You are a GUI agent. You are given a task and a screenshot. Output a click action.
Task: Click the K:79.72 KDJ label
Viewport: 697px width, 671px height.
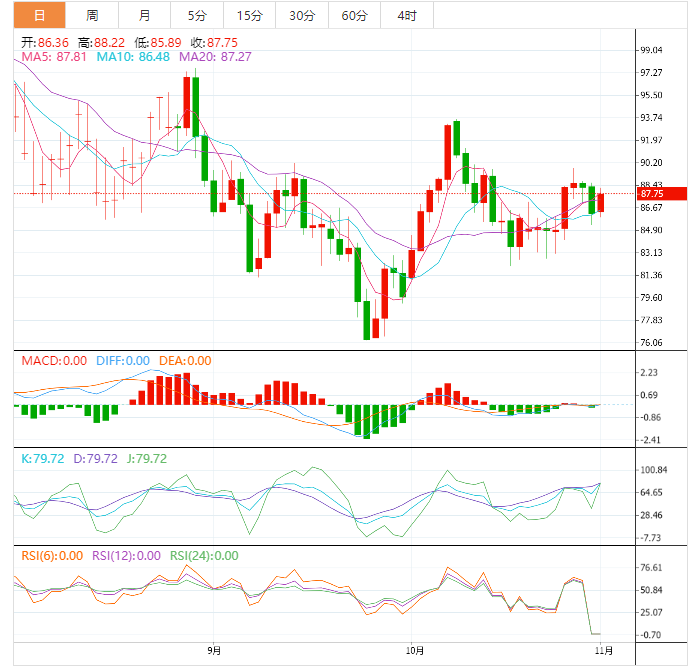[x=43, y=458]
